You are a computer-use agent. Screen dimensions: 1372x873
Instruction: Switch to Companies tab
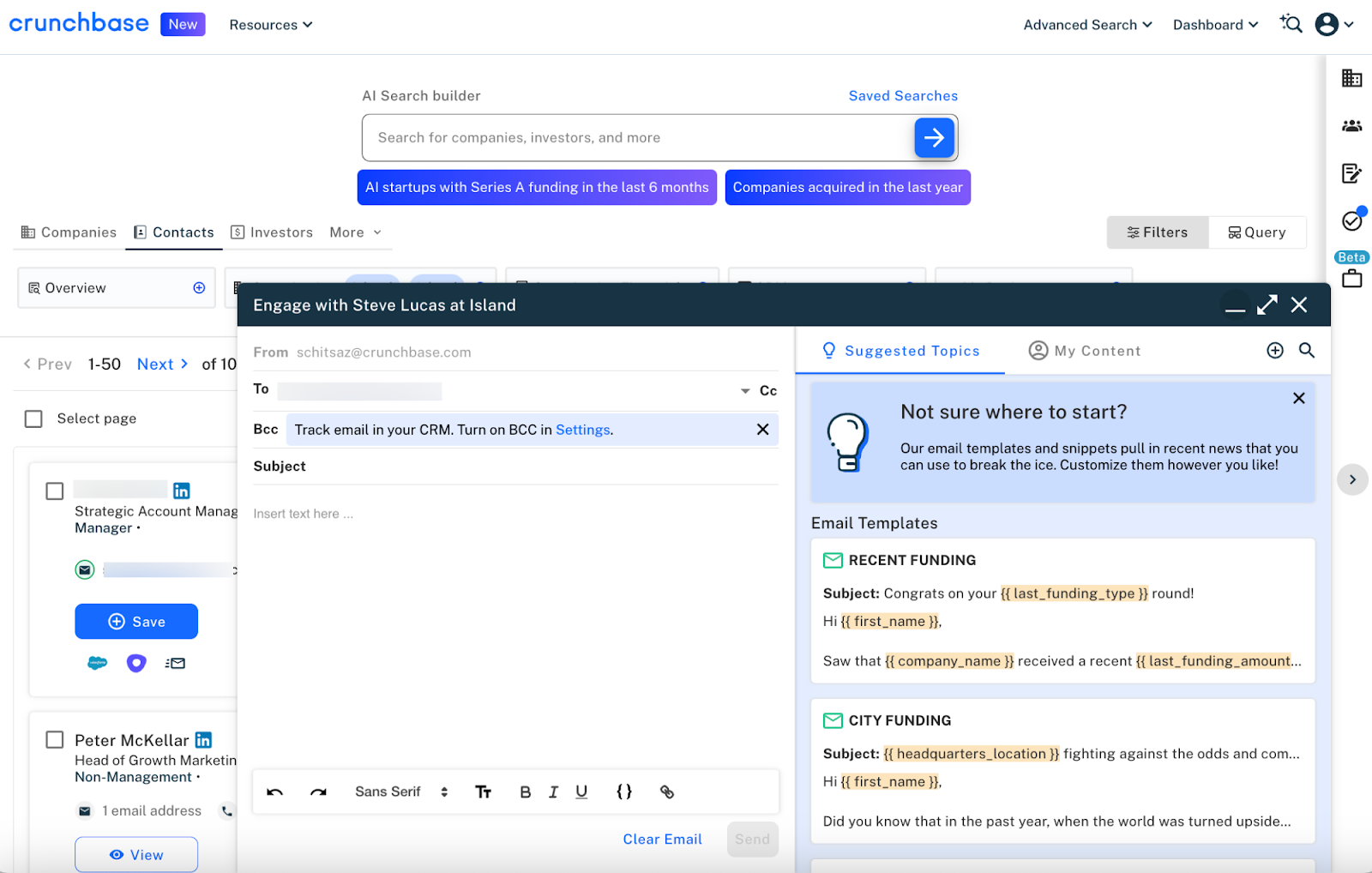pos(69,232)
